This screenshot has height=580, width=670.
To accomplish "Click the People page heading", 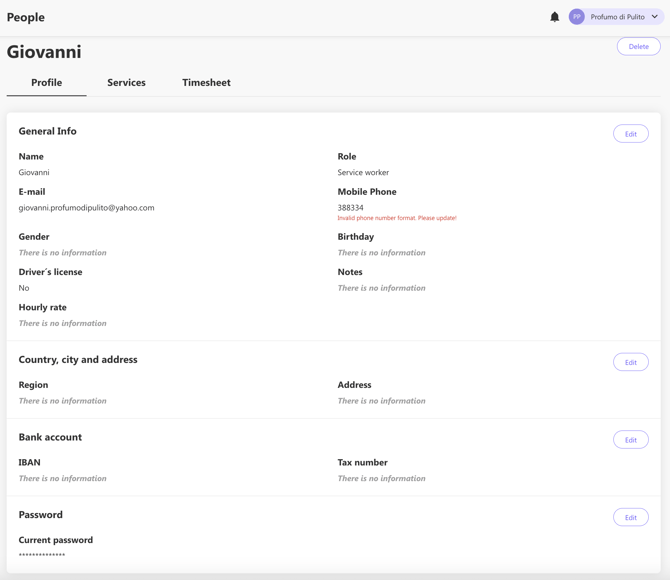I will (x=26, y=18).
